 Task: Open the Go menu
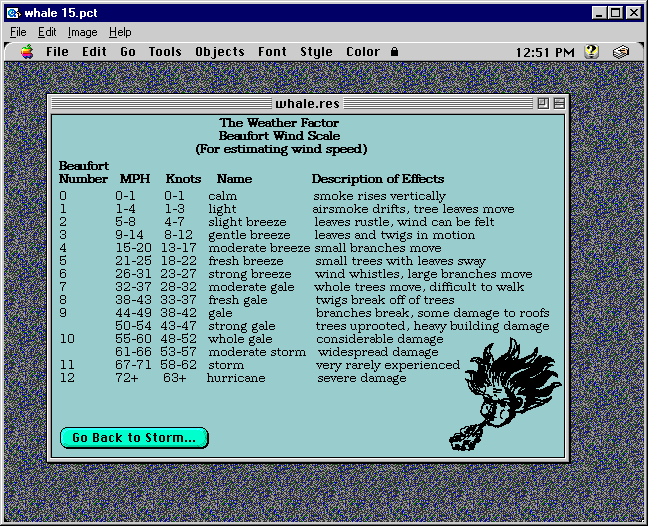pyautogui.click(x=128, y=52)
